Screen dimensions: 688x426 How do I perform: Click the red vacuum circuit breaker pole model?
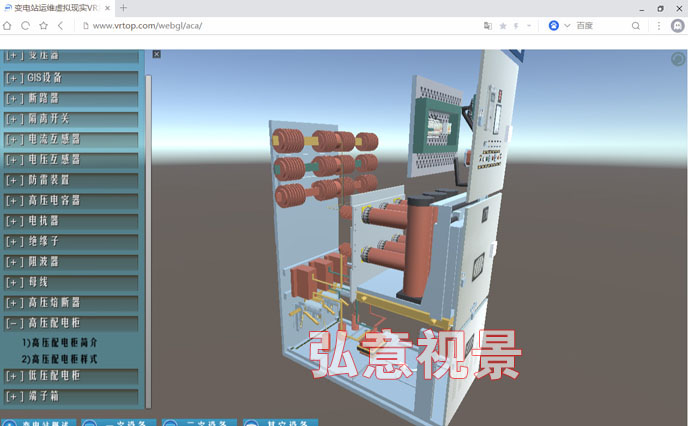[x=417, y=248]
